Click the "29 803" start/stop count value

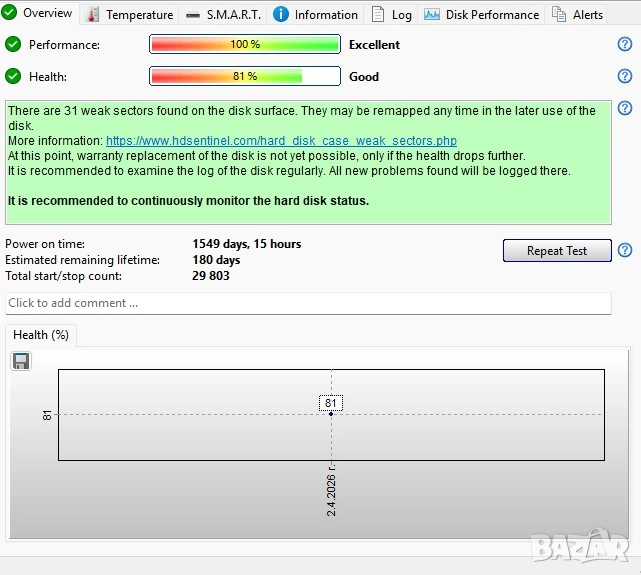coord(211,276)
